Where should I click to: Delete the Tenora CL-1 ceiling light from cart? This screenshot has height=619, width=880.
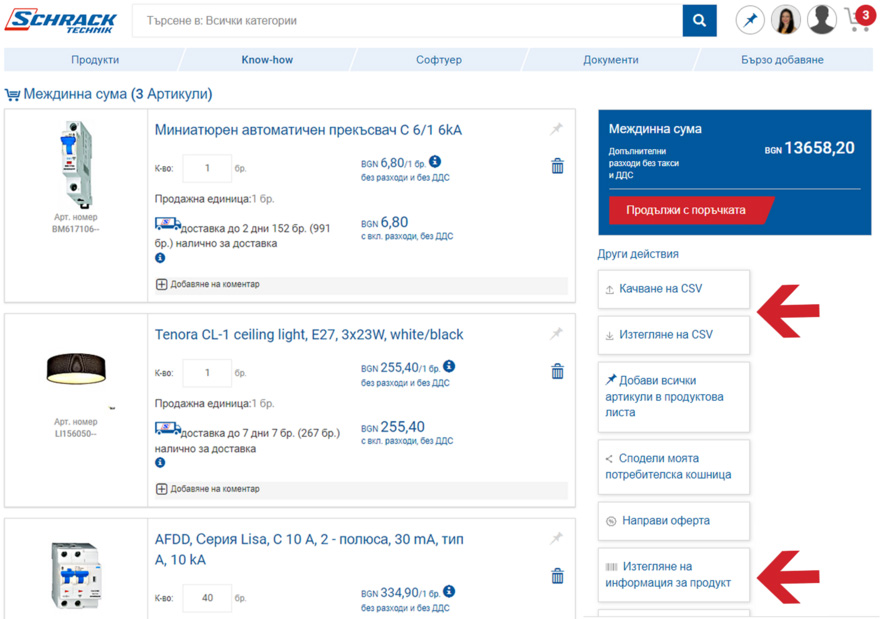[557, 371]
